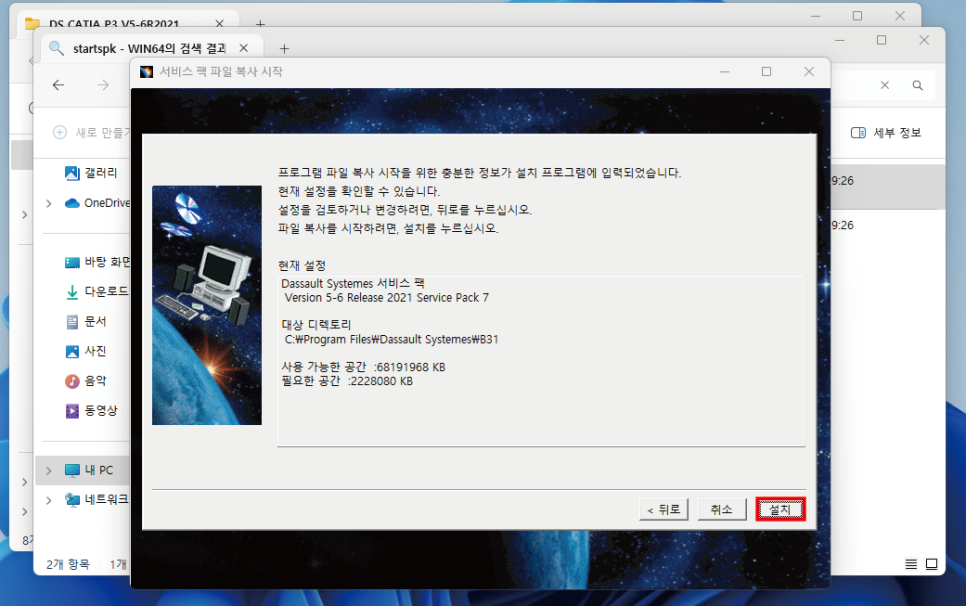The width and height of the screenshot is (966, 606).
Task: Add new tab in DS CATIA window
Action: [x=261, y=23]
